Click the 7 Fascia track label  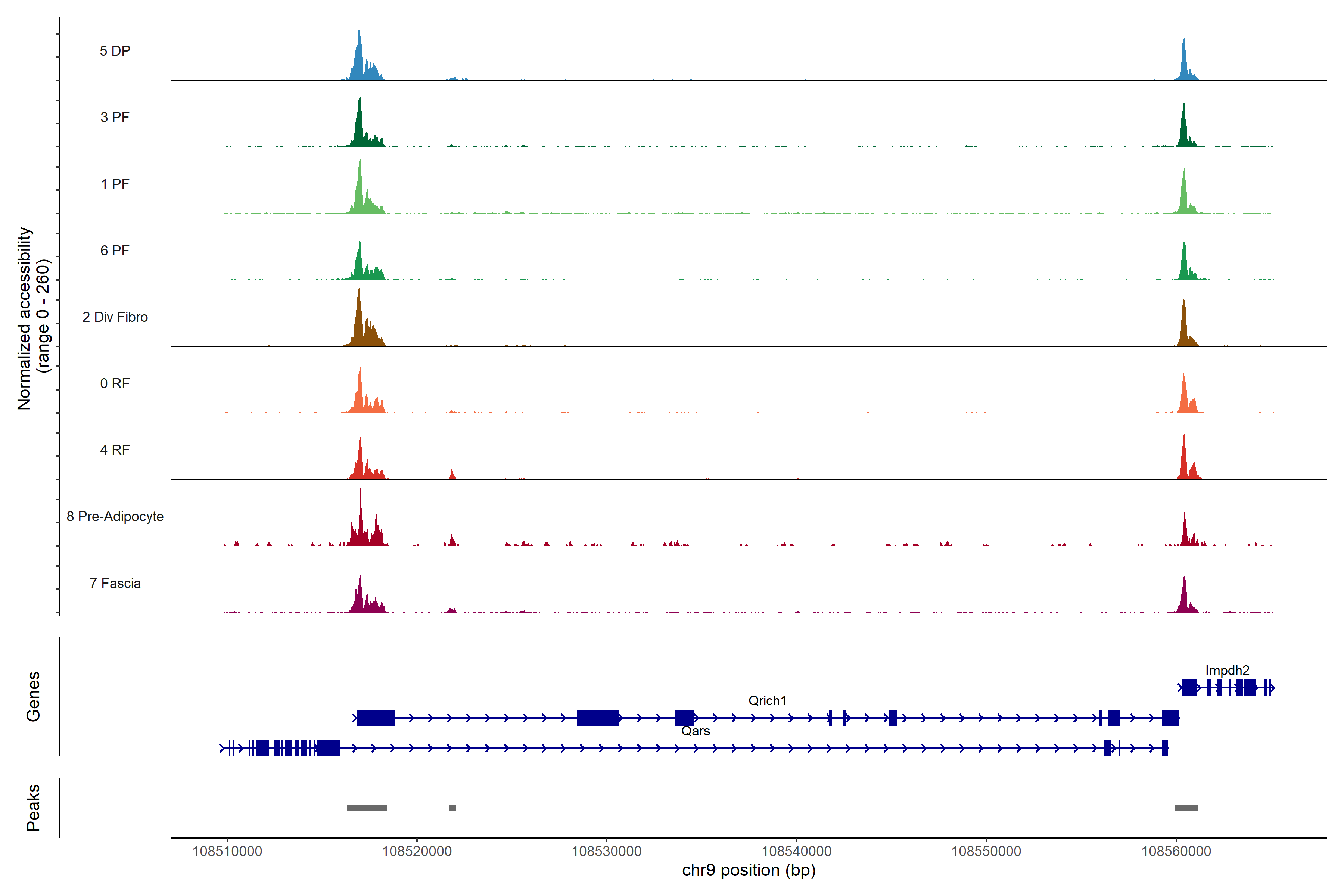[x=115, y=584]
